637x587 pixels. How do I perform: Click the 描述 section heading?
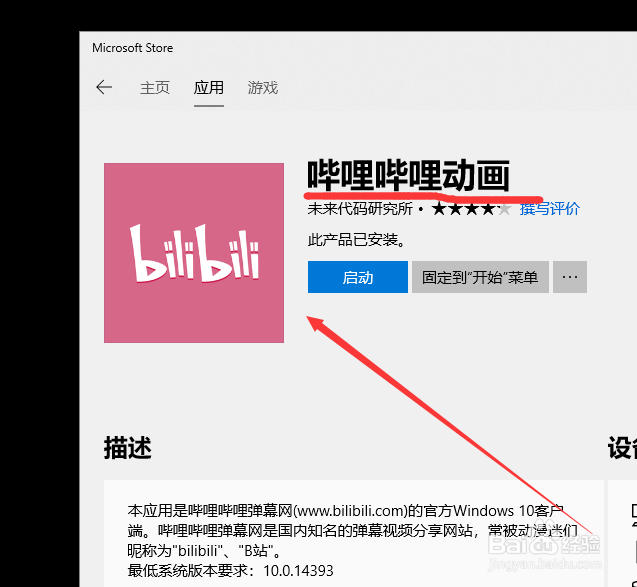(128, 448)
